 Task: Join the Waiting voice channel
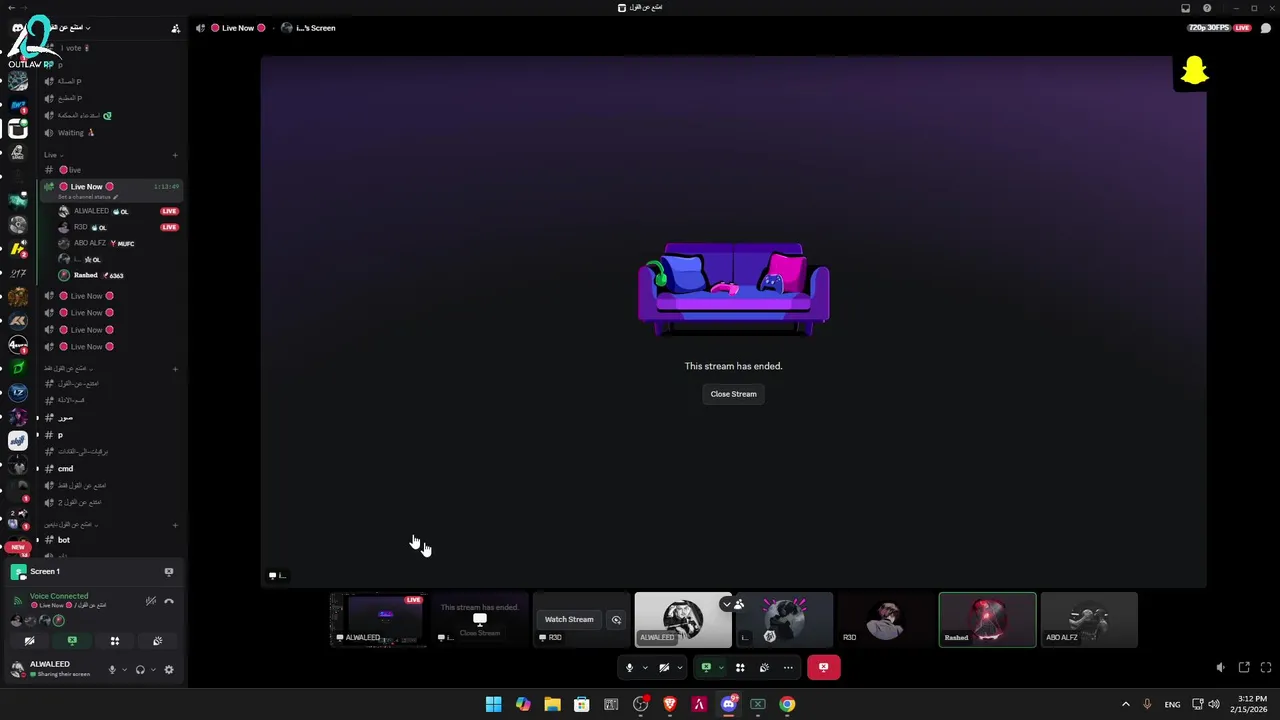click(x=110, y=132)
